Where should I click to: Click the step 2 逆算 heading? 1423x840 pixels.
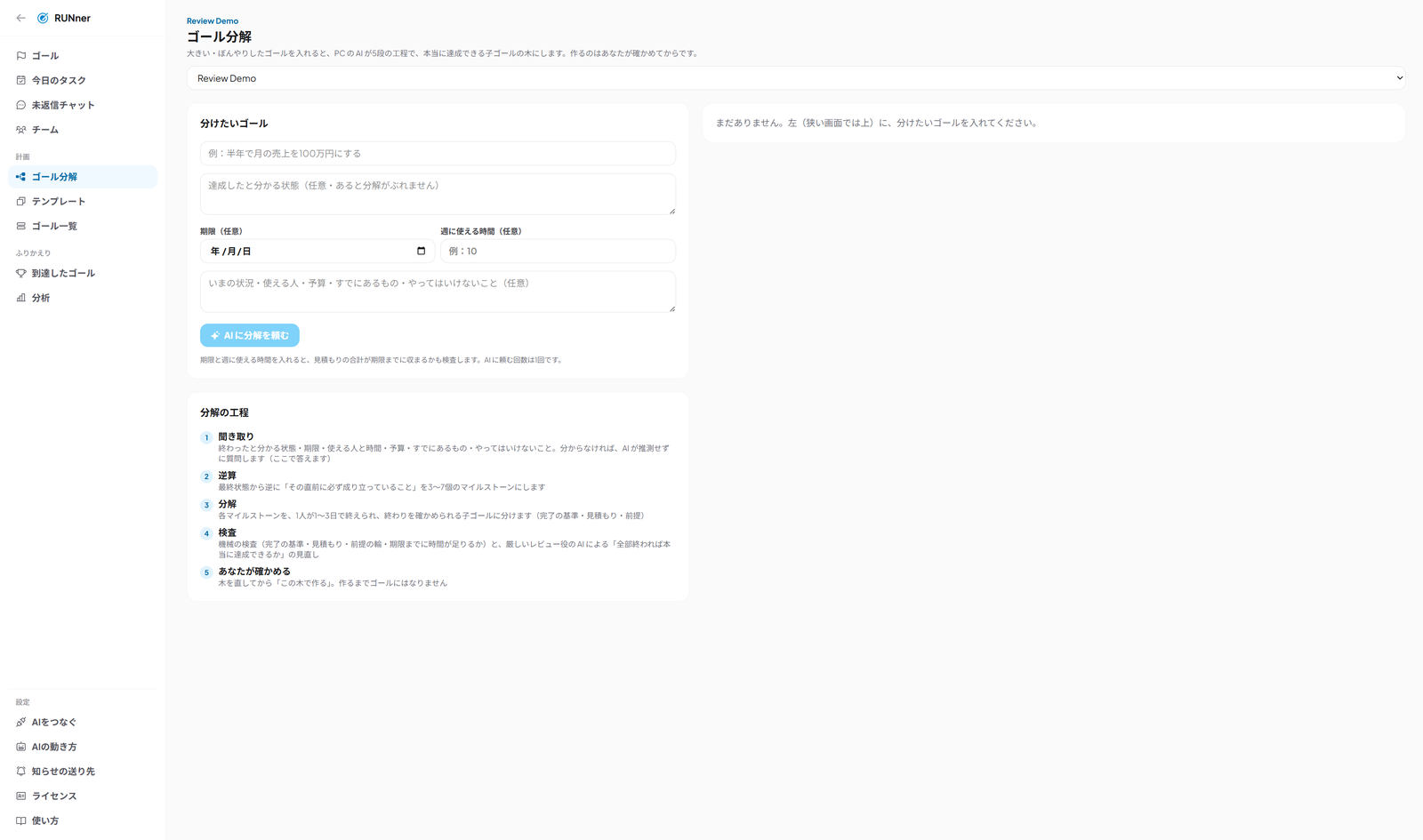click(x=227, y=476)
